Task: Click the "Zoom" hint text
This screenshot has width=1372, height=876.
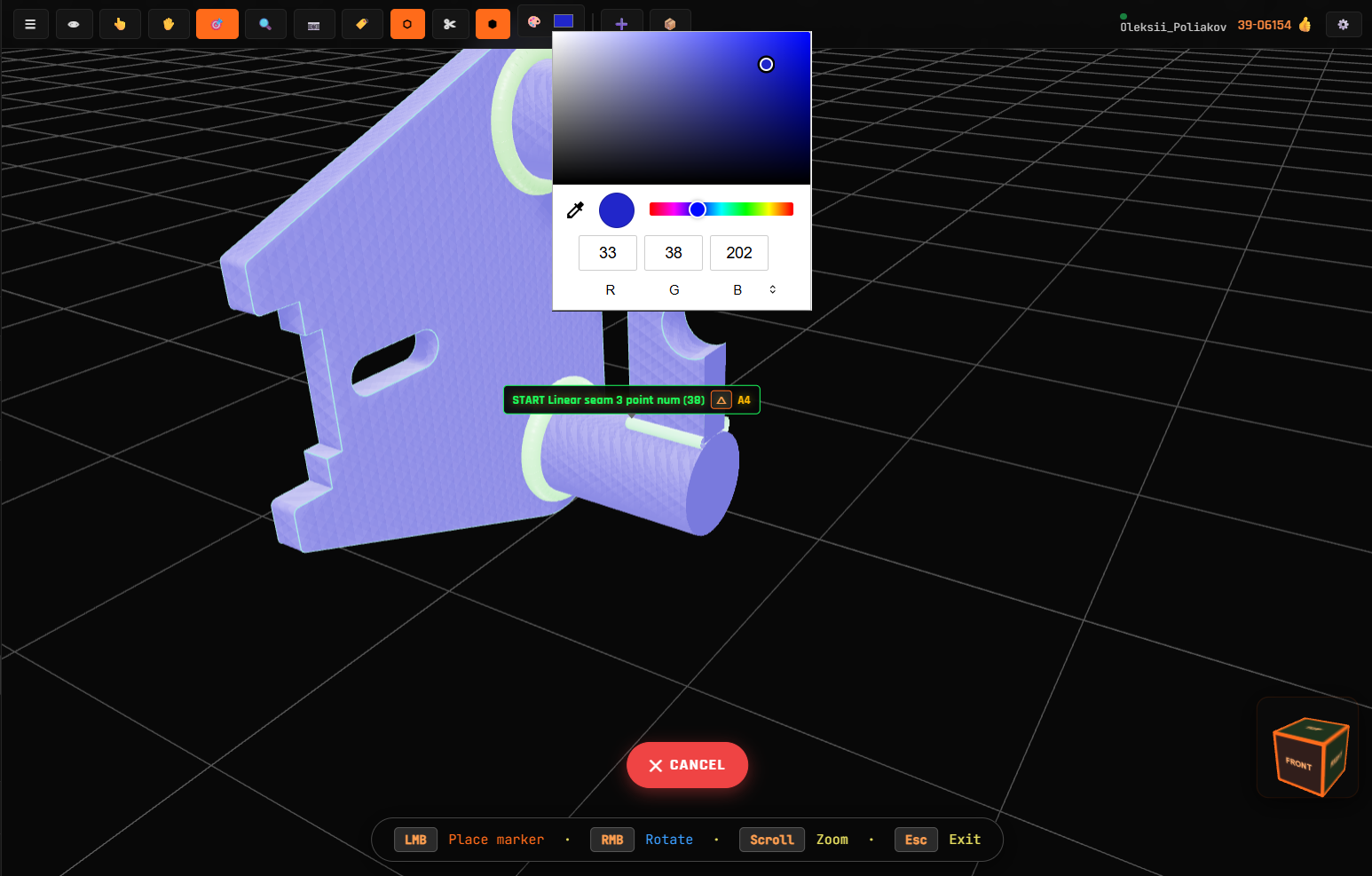Action: (x=832, y=840)
